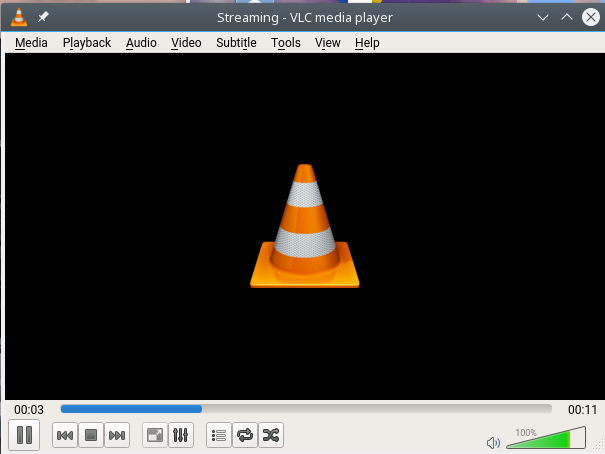Viewport: 605px width, 454px height.
Task: Jump to previous media track
Action: tap(65, 435)
